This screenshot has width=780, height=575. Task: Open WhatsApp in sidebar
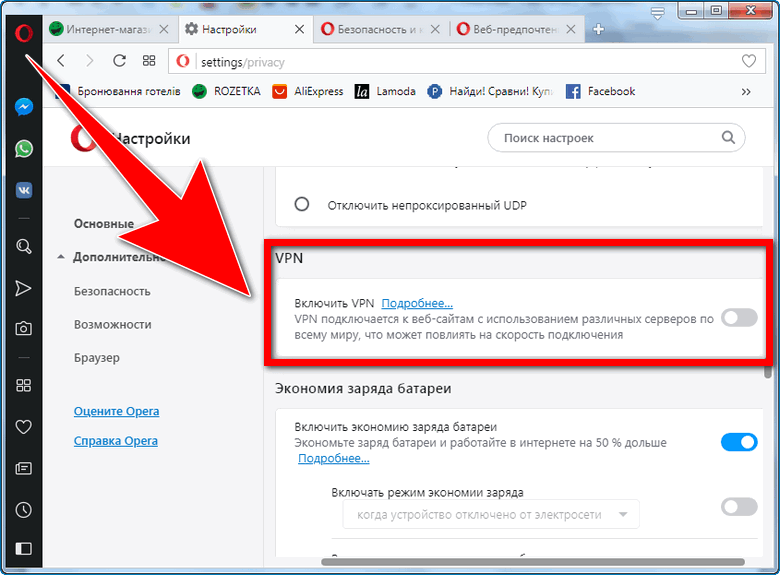(23, 149)
